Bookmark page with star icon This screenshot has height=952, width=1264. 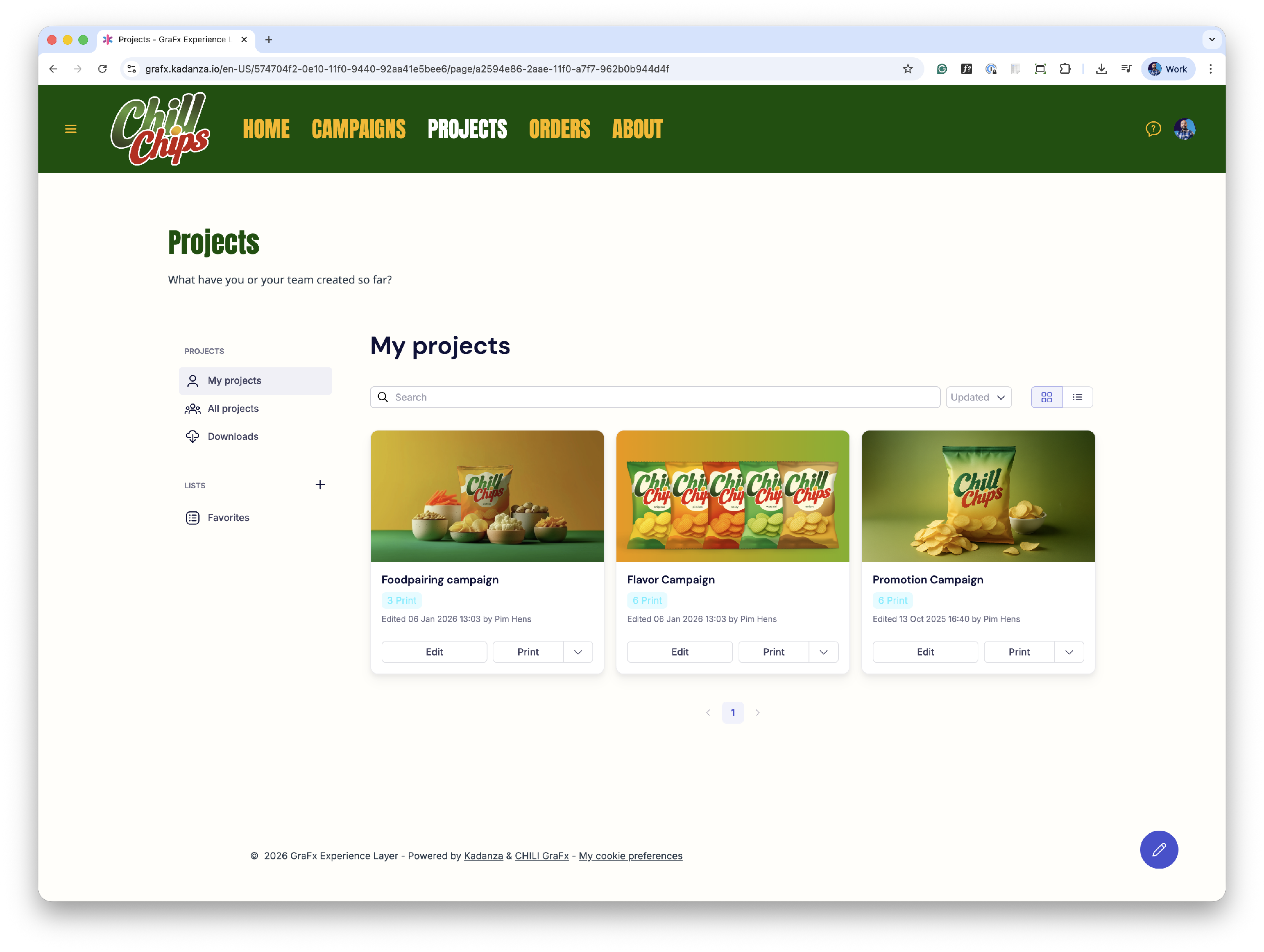coord(908,69)
